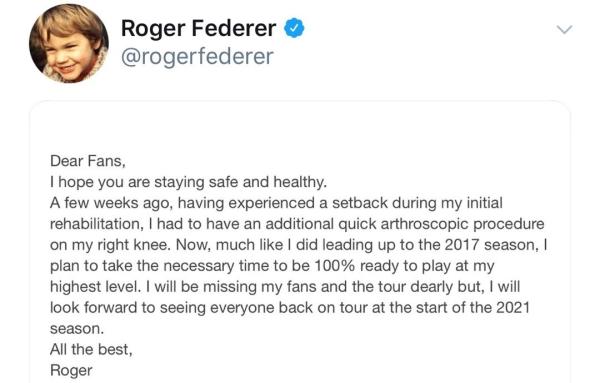Open the @rogerfederer handle link
The image size is (600, 383).
[197, 57]
